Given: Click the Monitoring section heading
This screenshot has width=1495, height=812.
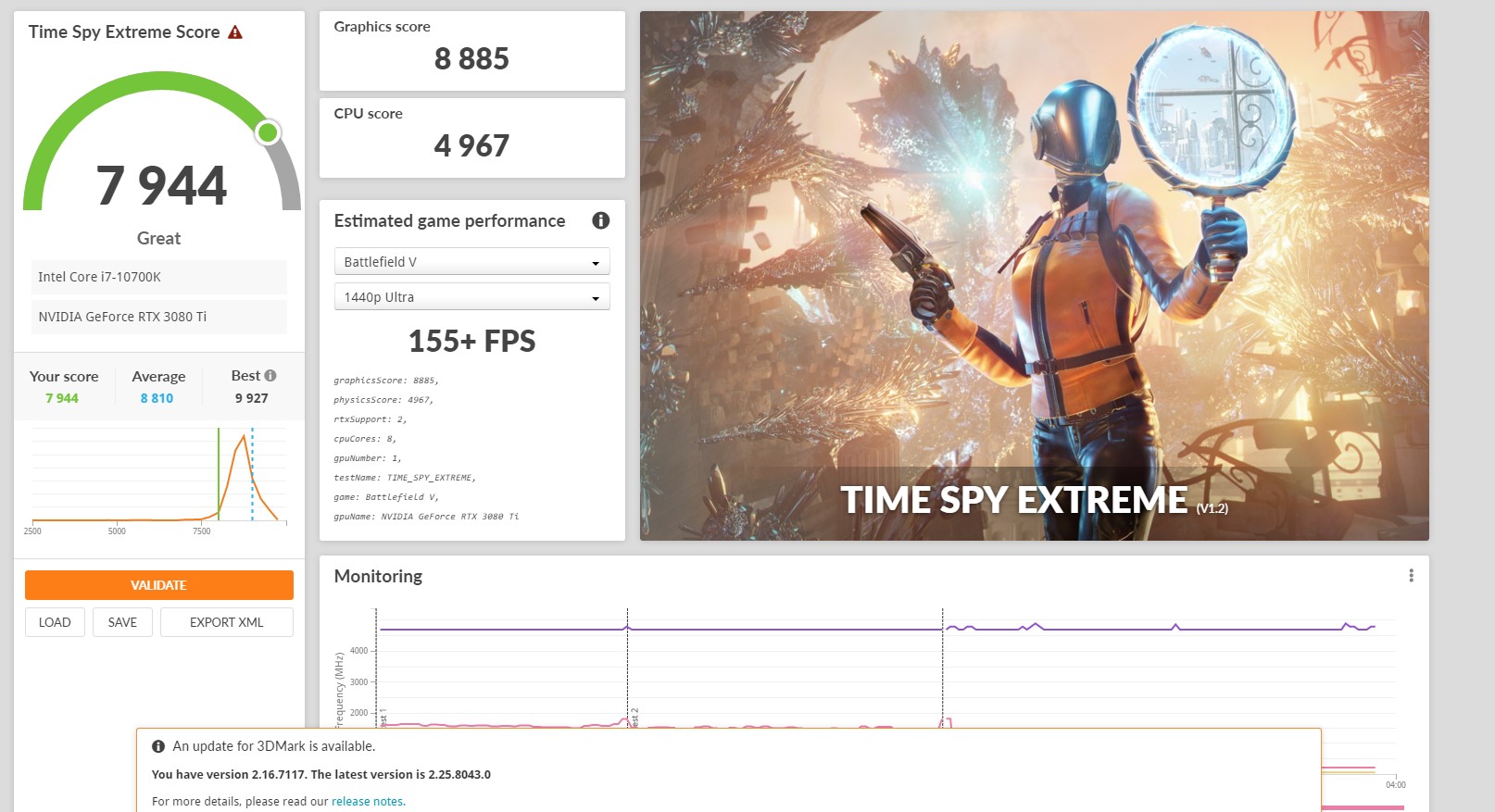Looking at the screenshot, I should (378, 576).
